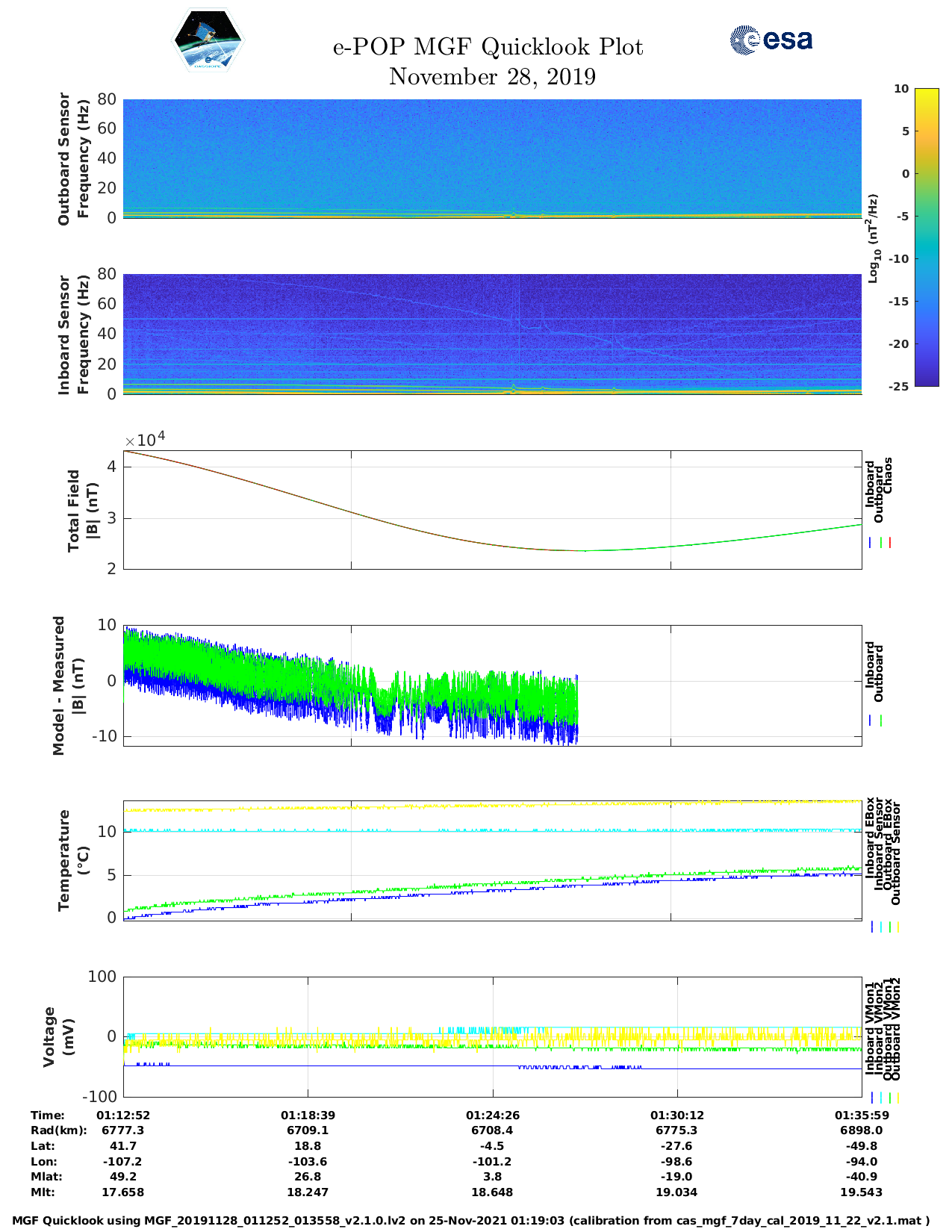Click blue Inboard marker in Model-Measured legend
This screenshot has height=1232, width=952.
click(871, 721)
